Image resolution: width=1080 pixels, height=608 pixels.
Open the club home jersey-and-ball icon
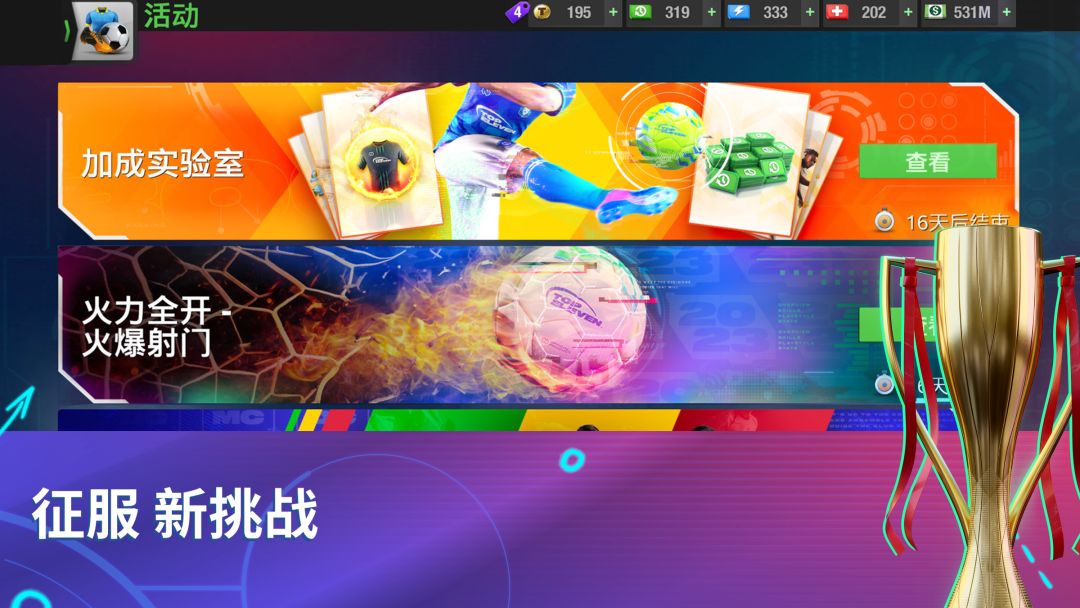103,31
